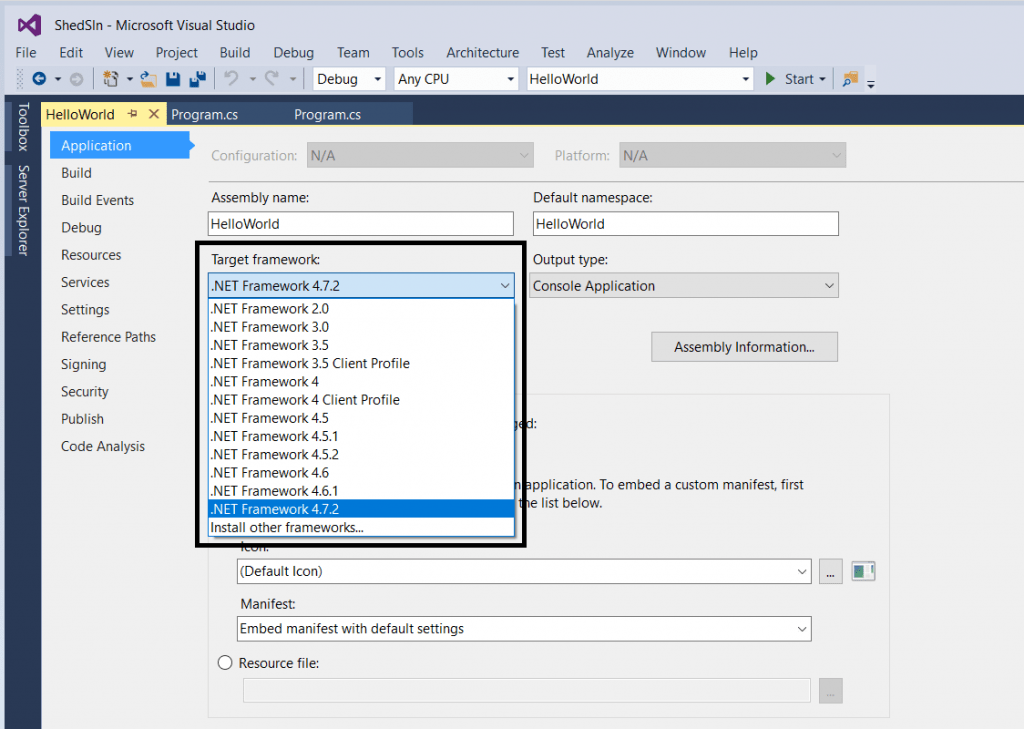
Task: Click the New Project toolbar icon
Action: pyautogui.click(x=110, y=79)
